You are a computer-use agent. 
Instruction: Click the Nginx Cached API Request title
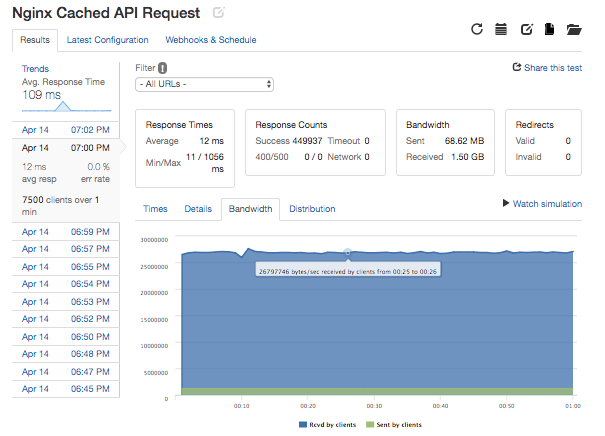pyautogui.click(x=106, y=13)
